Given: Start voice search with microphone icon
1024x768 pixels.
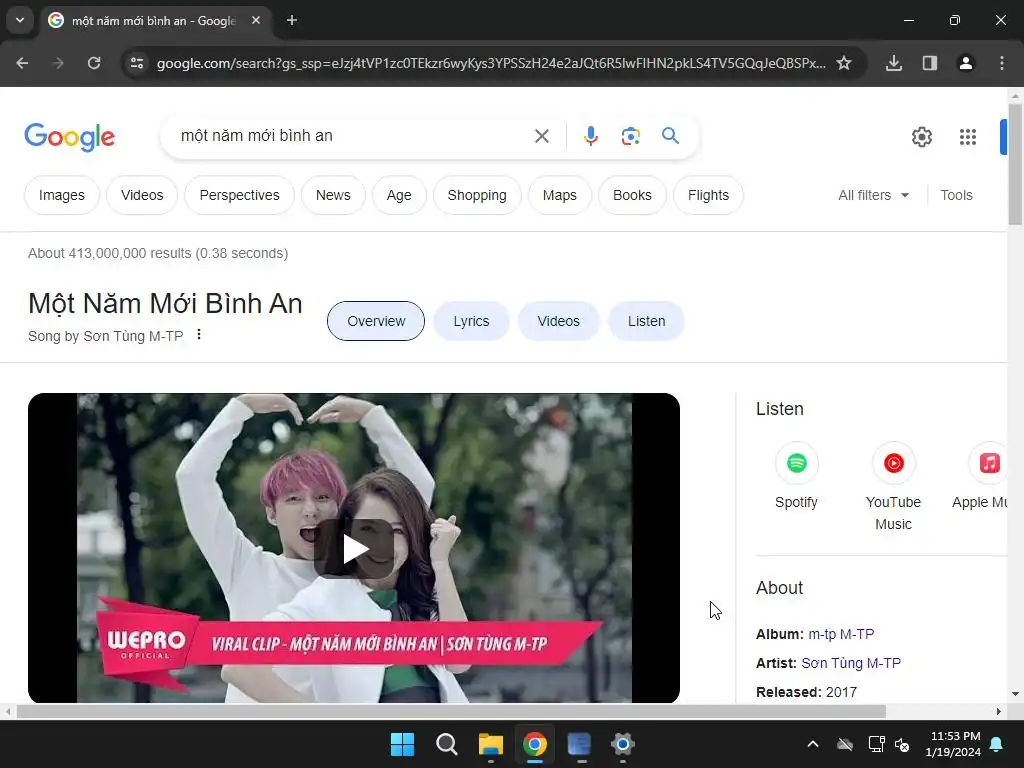Looking at the screenshot, I should [590, 136].
